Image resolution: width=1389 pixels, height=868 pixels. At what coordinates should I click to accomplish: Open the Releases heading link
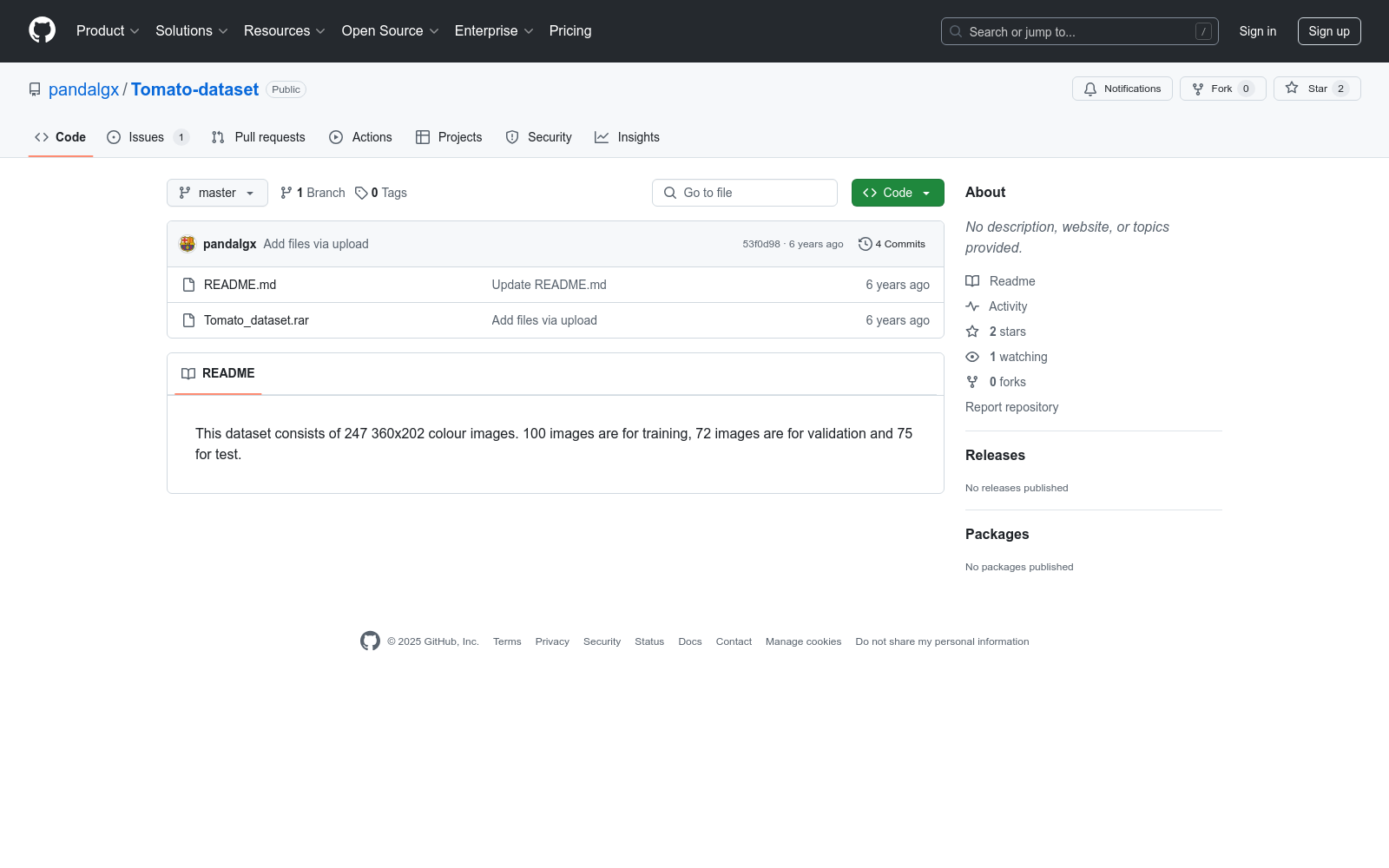(995, 455)
